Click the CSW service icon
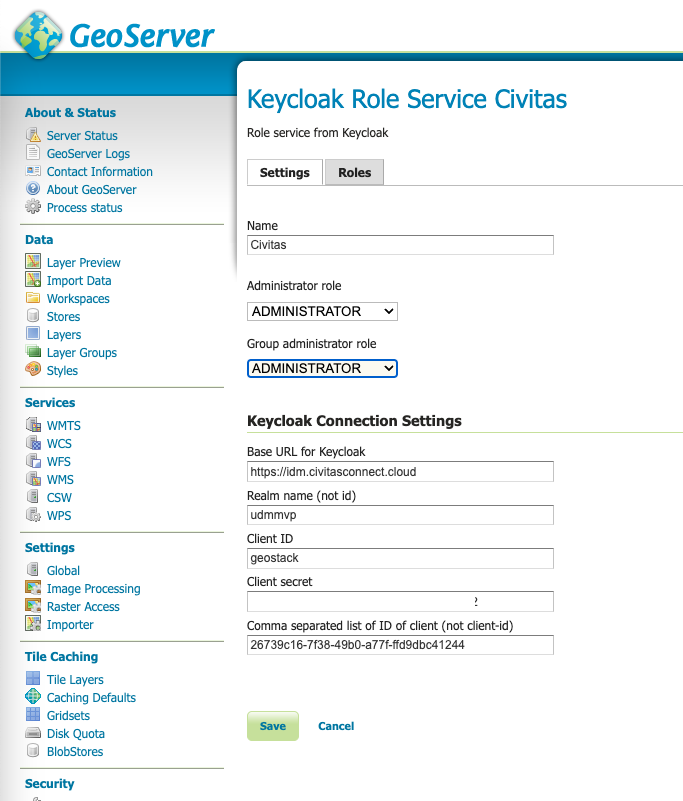683x801 pixels. pyautogui.click(x=33, y=497)
